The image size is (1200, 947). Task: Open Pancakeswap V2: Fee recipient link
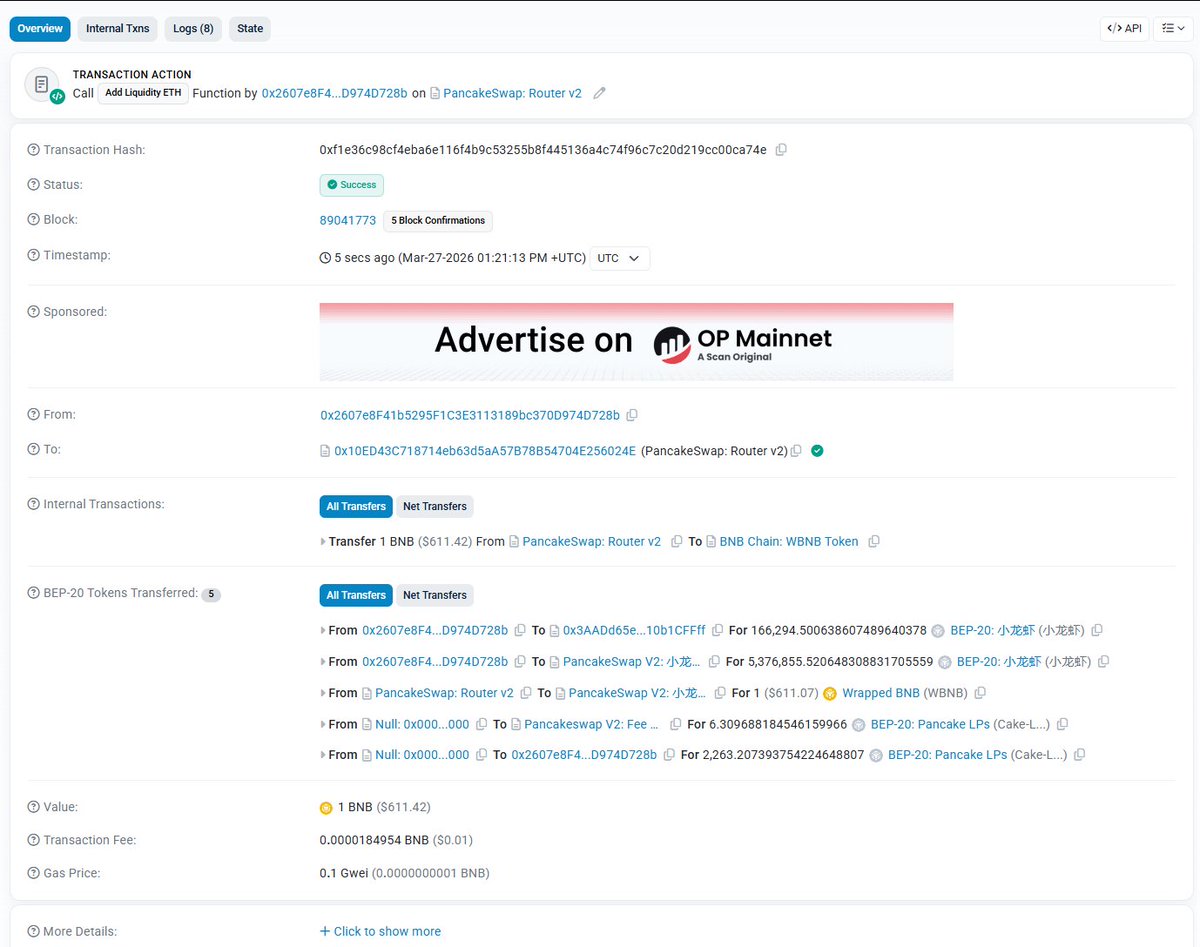pos(592,724)
